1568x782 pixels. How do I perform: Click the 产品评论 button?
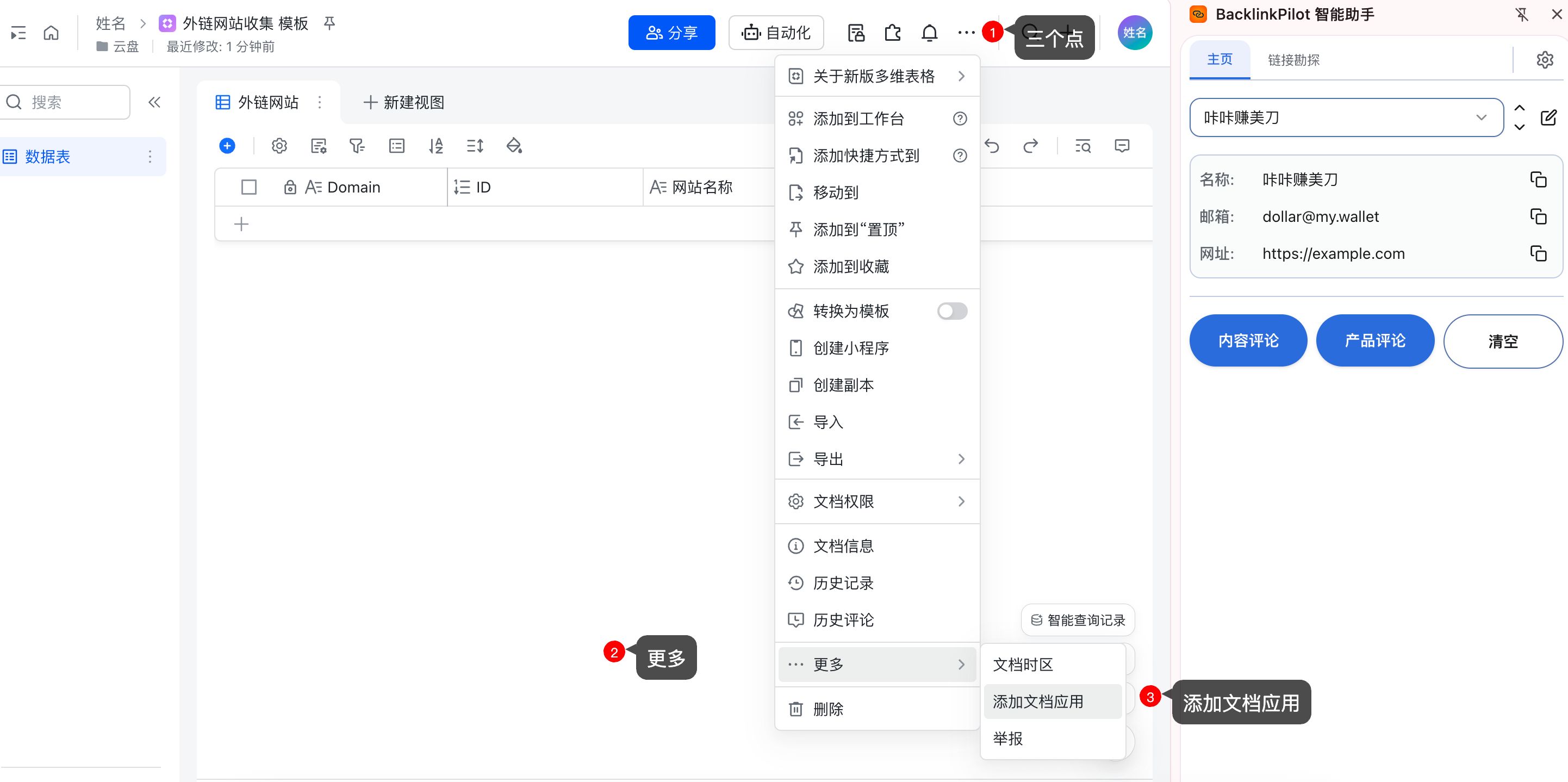pos(1375,340)
